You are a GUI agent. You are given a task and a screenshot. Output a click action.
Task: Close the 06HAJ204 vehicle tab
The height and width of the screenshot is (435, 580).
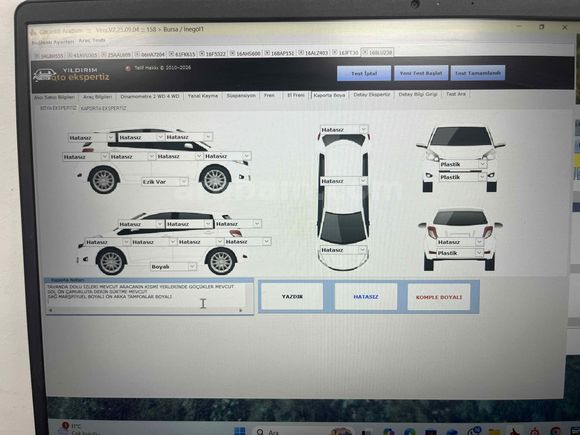click(137, 54)
